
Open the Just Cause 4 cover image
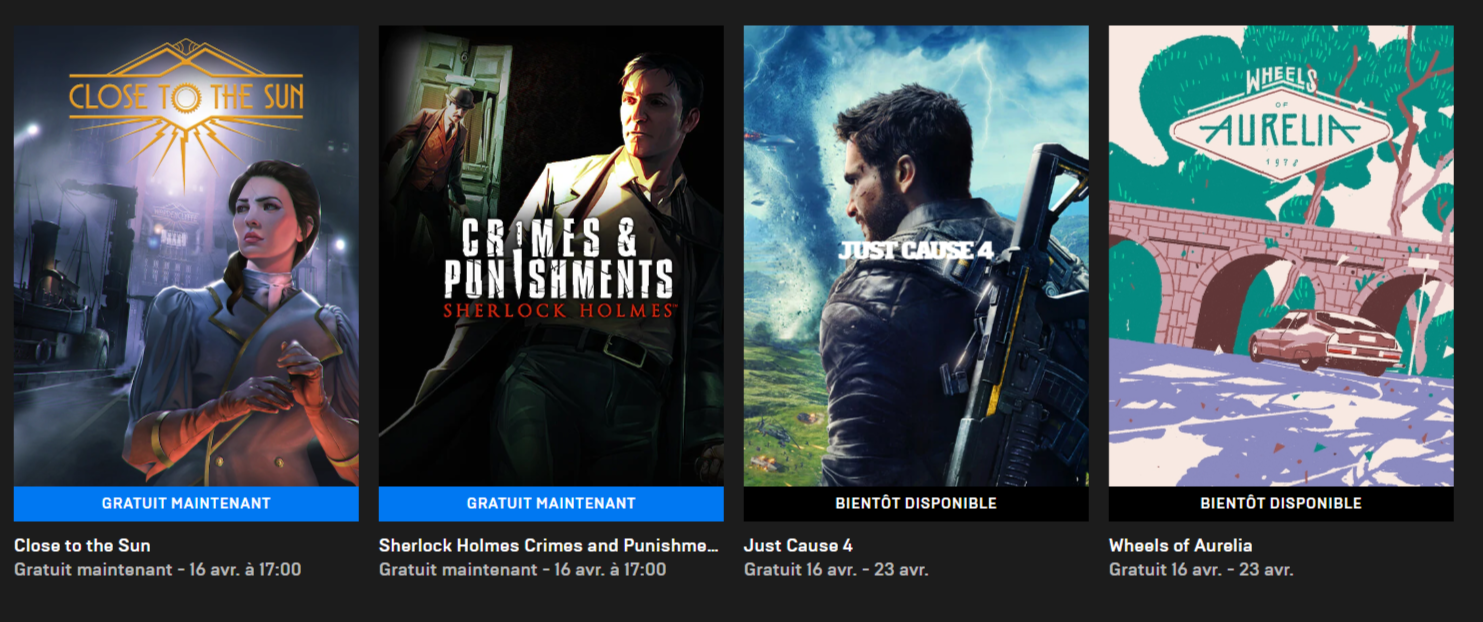pos(916,256)
